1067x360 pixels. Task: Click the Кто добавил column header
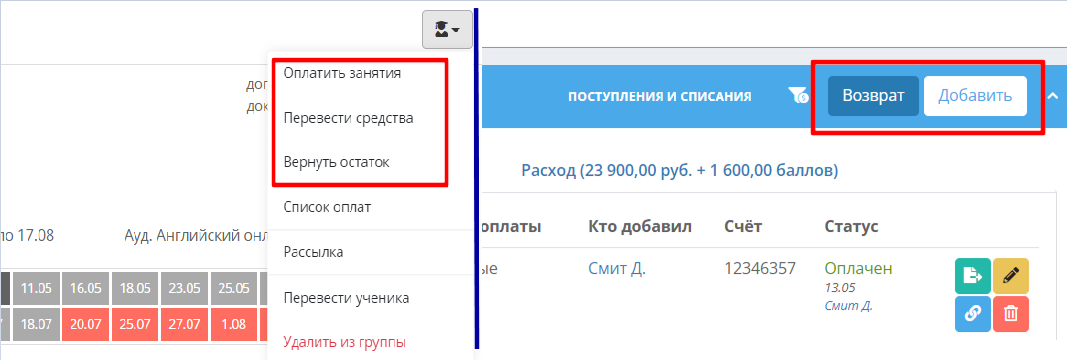coord(640,227)
